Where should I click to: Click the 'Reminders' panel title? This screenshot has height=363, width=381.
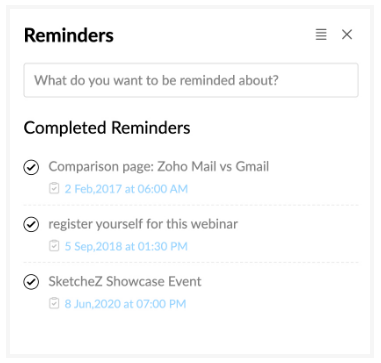[69, 35]
